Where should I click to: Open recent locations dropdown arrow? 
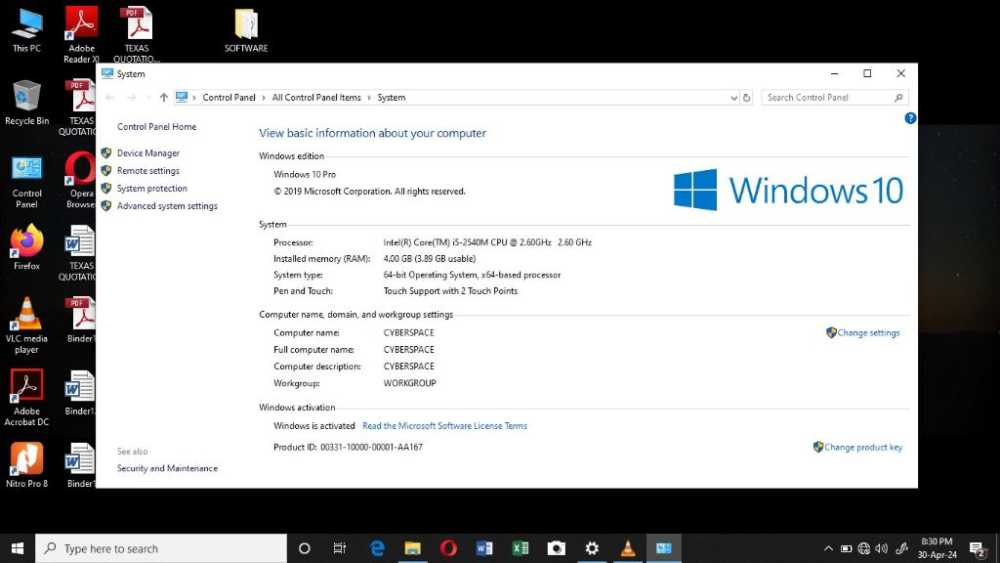point(149,98)
